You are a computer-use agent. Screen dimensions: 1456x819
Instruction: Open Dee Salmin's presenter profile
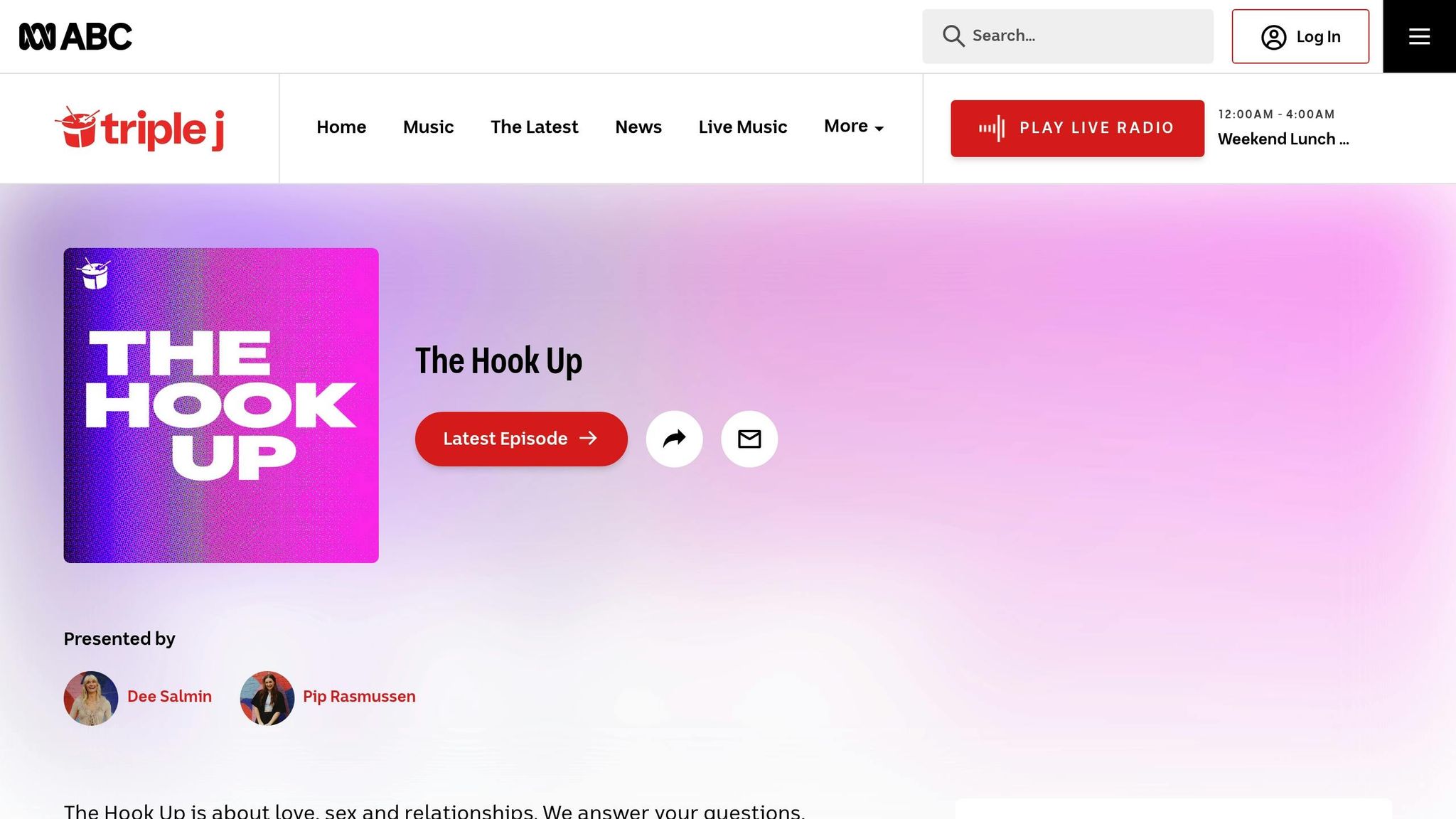click(169, 697)
